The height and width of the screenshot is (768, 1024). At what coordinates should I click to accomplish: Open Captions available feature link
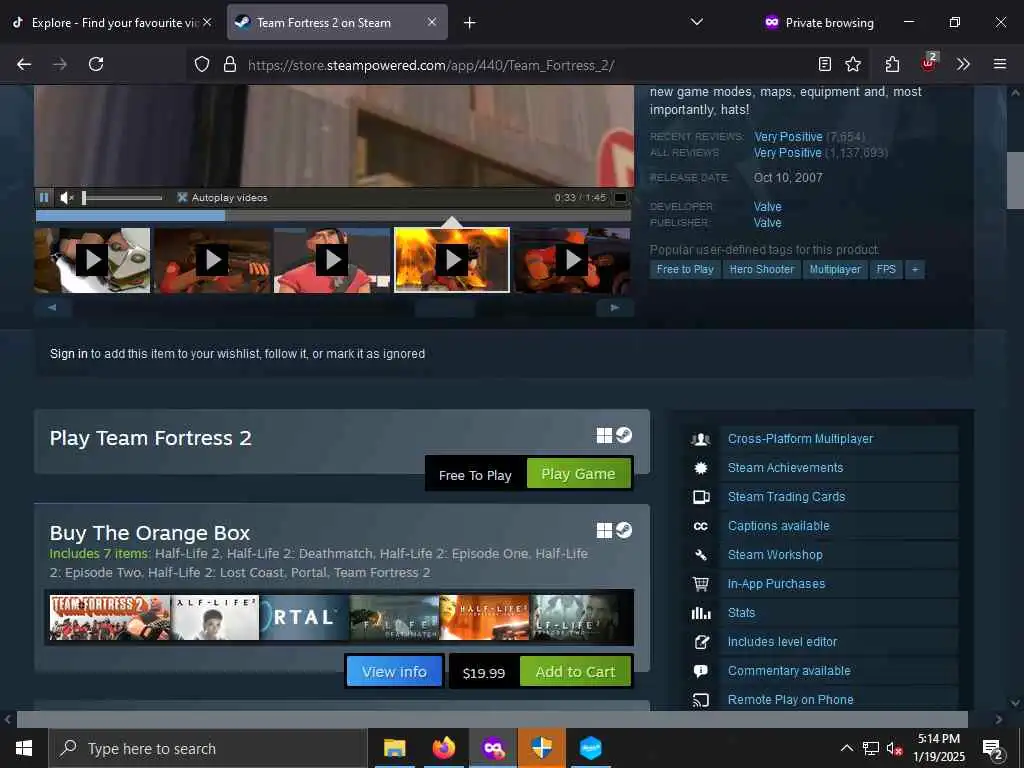pos(778,526)
